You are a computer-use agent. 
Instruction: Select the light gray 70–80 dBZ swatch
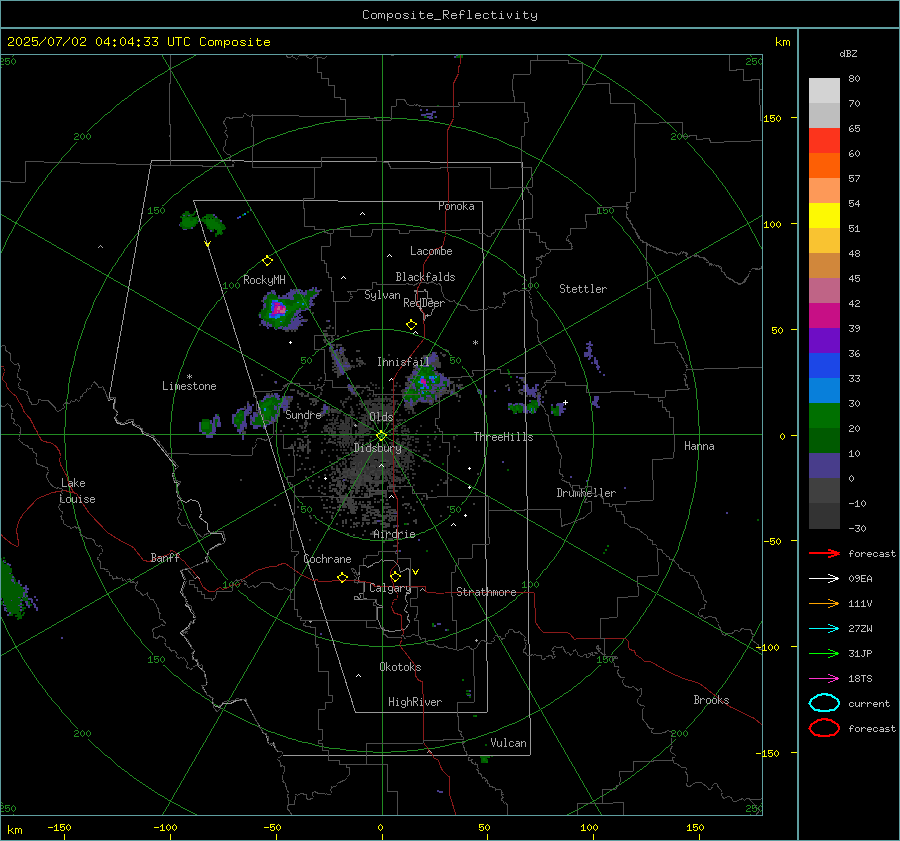[x=824, y=91]
